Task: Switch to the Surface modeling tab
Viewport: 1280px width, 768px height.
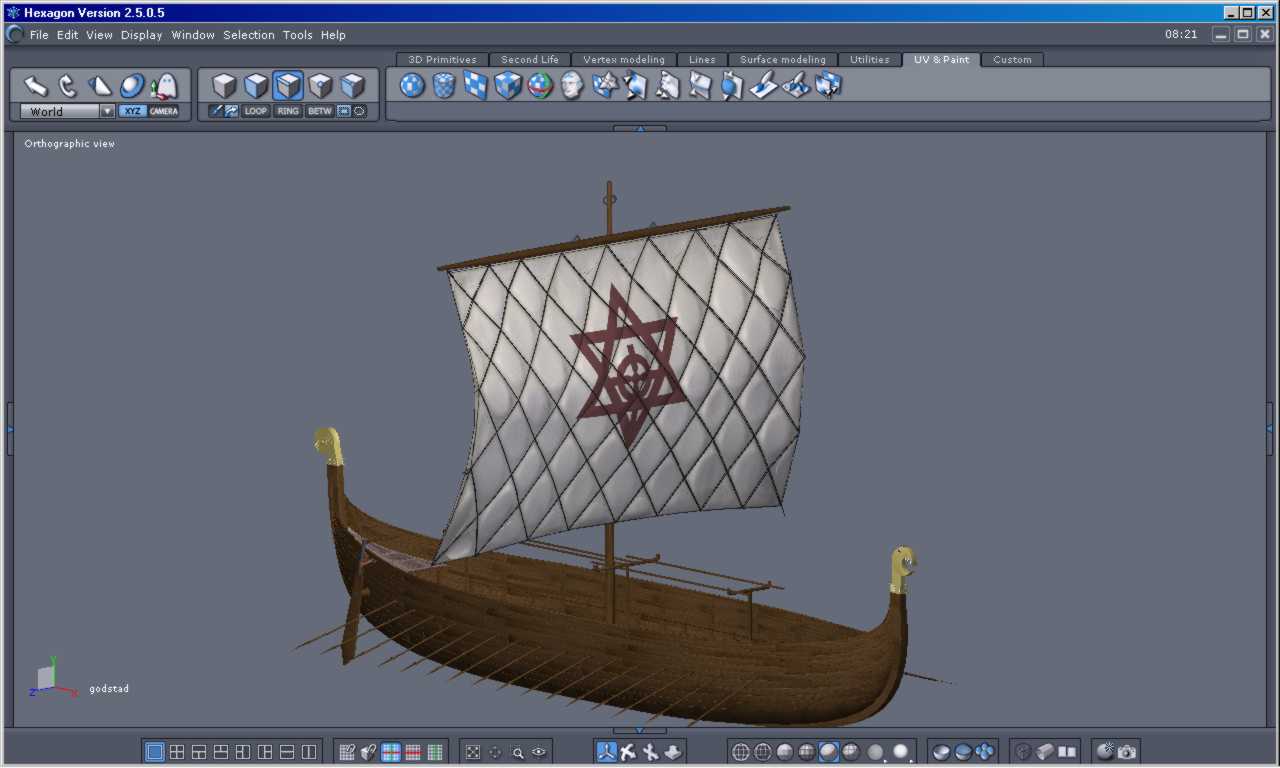Action: coord(783,60)
